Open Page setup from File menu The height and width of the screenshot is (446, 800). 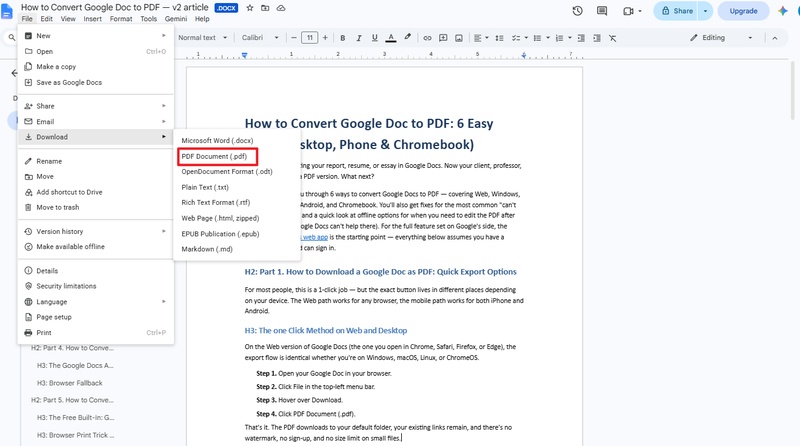96,317
